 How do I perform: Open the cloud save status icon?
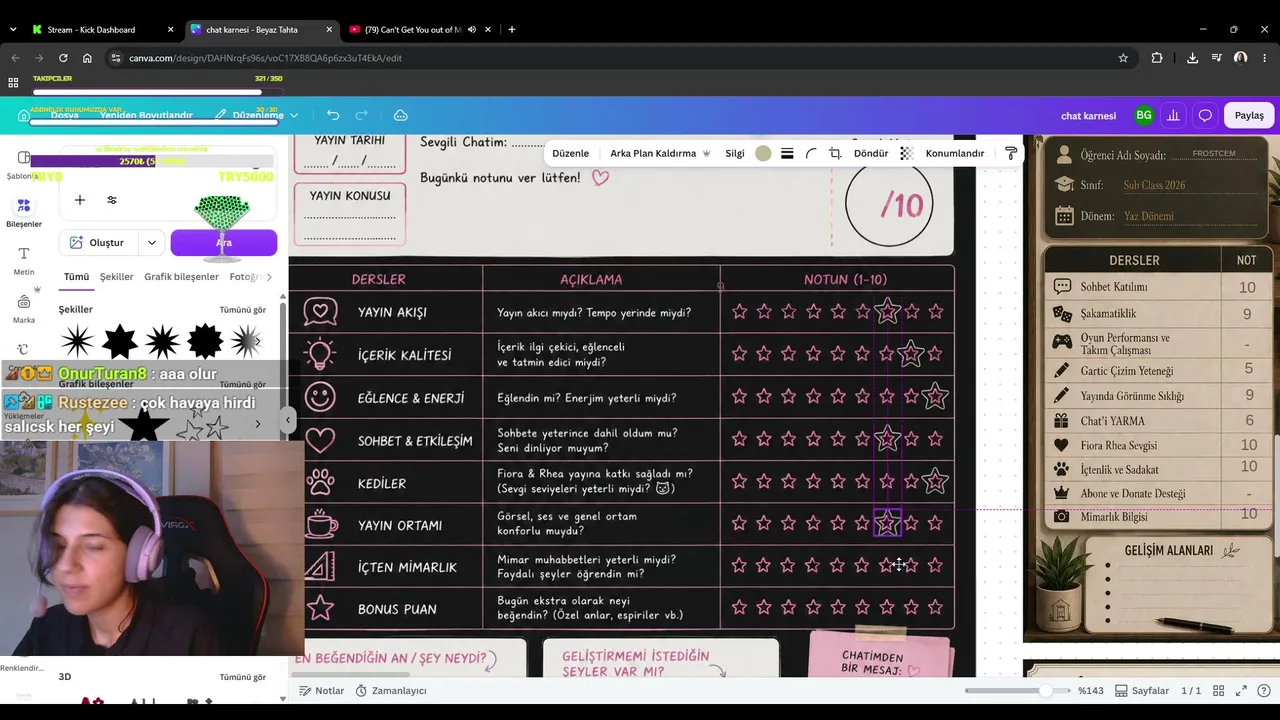[401, 115]
